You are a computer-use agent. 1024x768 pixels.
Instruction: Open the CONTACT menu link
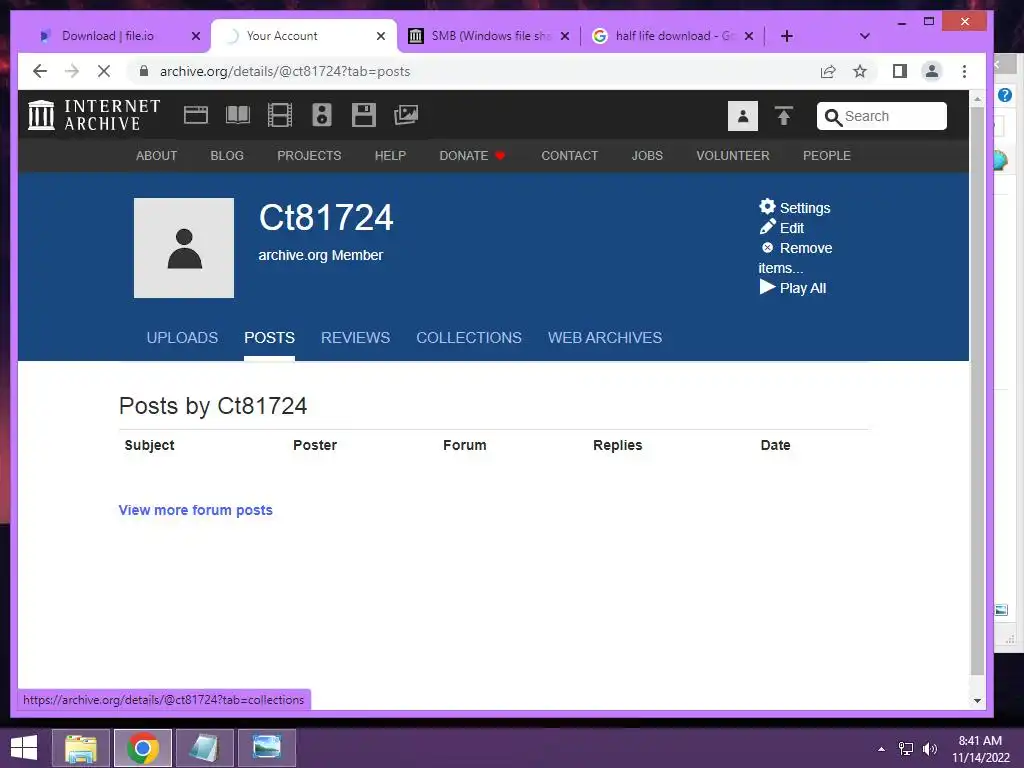point(569,155)
